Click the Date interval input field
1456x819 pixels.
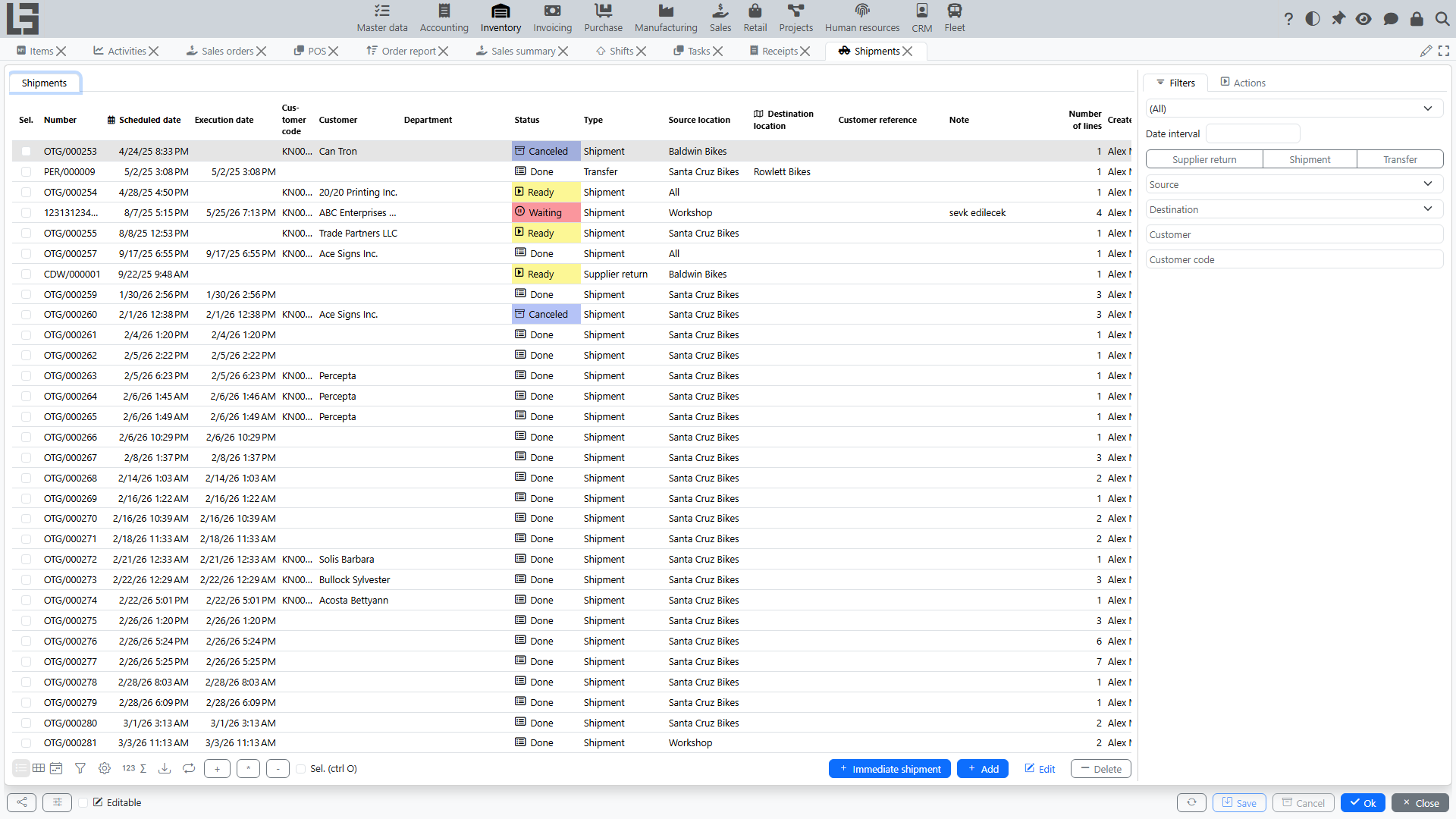[1253, 133]
